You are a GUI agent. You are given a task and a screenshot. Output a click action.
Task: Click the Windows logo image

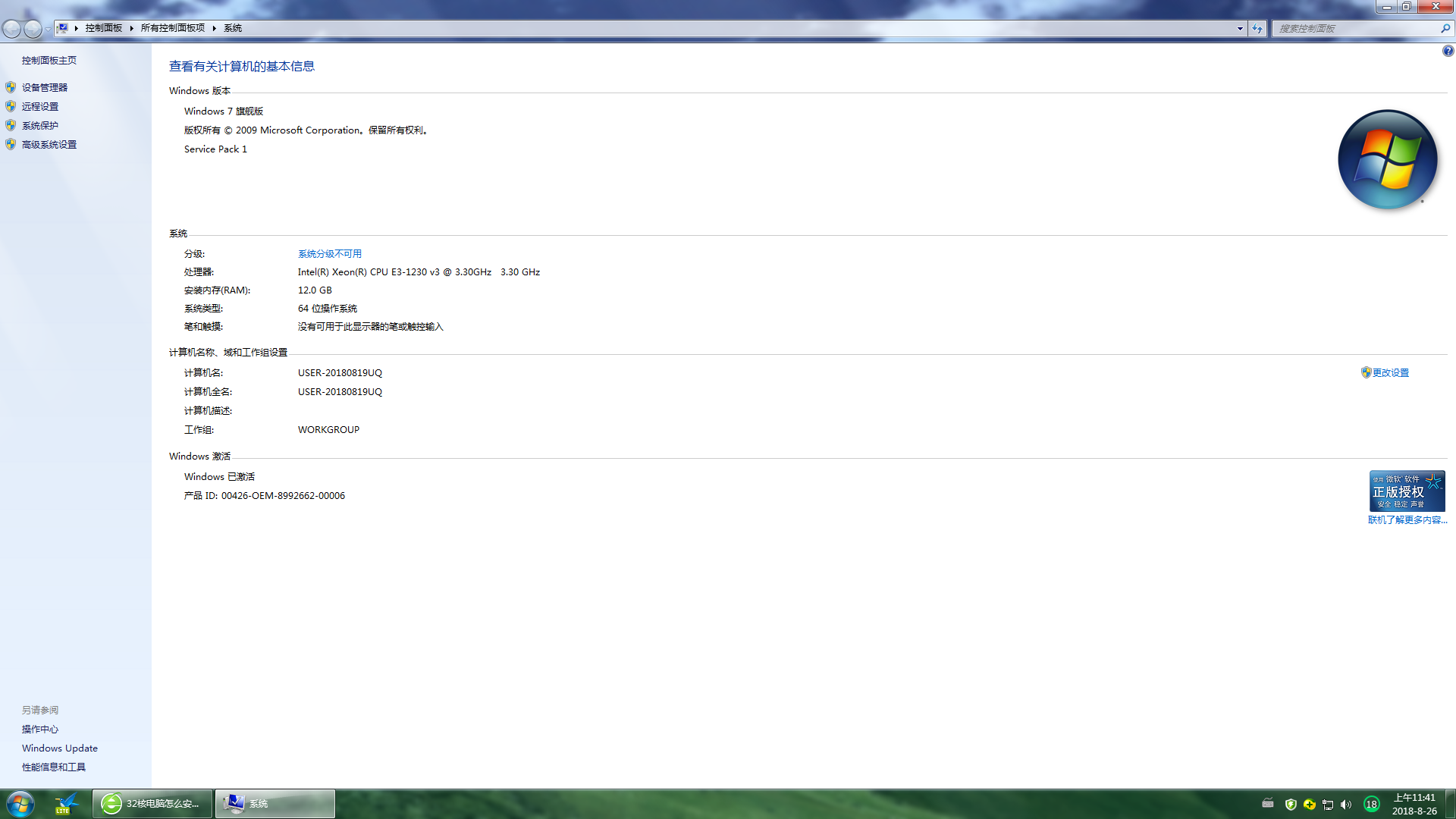pyautogui.click(x=1388, y=159)
